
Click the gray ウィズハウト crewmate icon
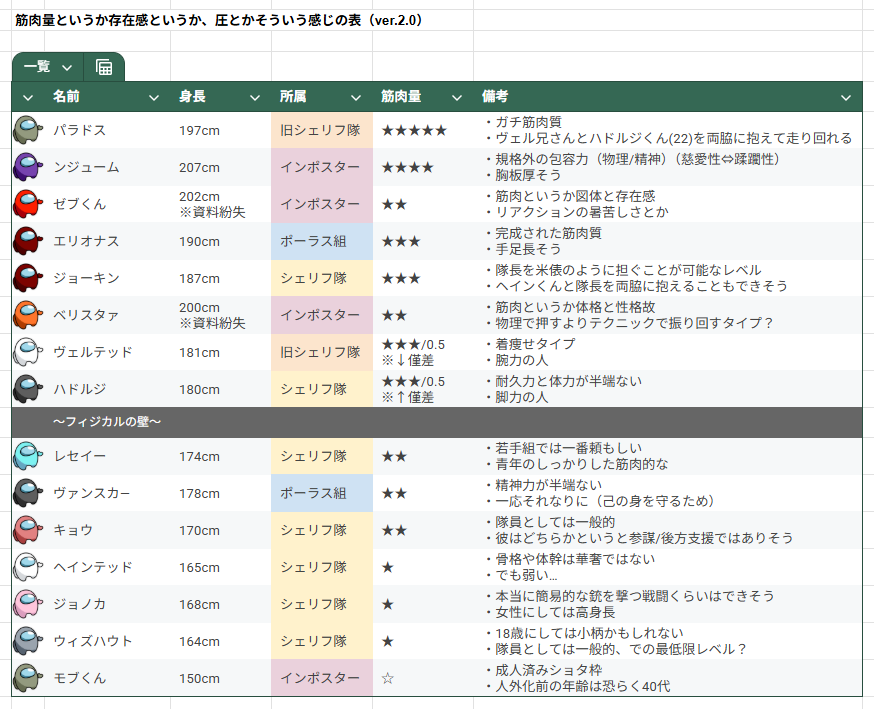[28, 641]
